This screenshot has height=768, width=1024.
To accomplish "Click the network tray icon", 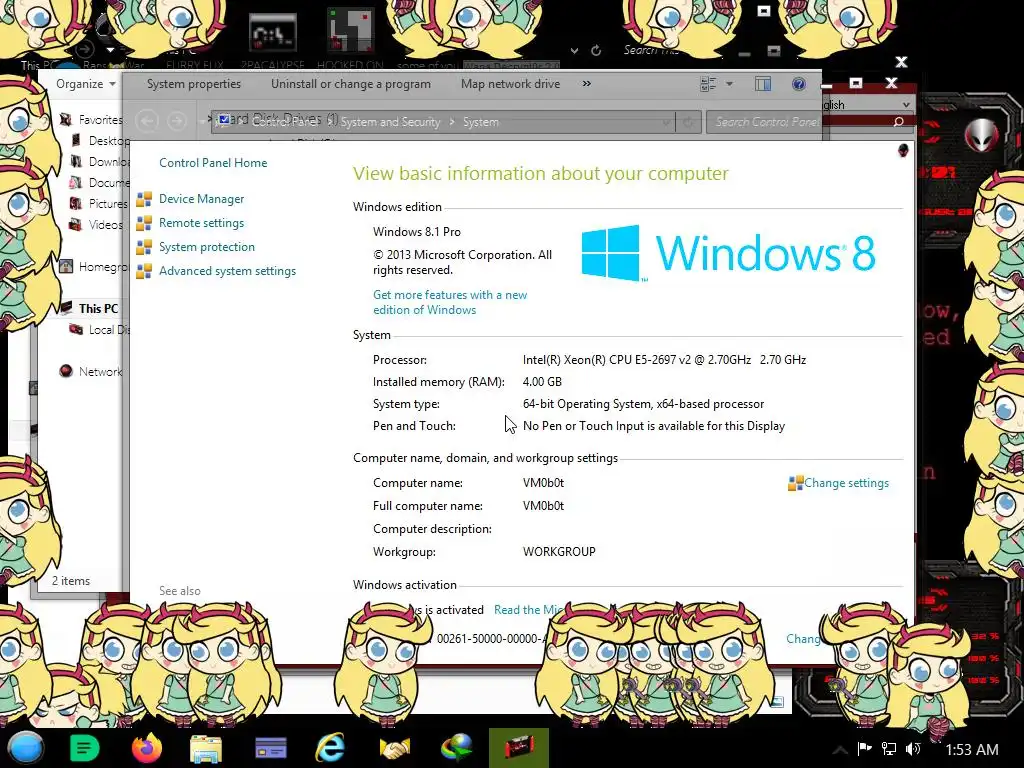I will pos(888,749).
